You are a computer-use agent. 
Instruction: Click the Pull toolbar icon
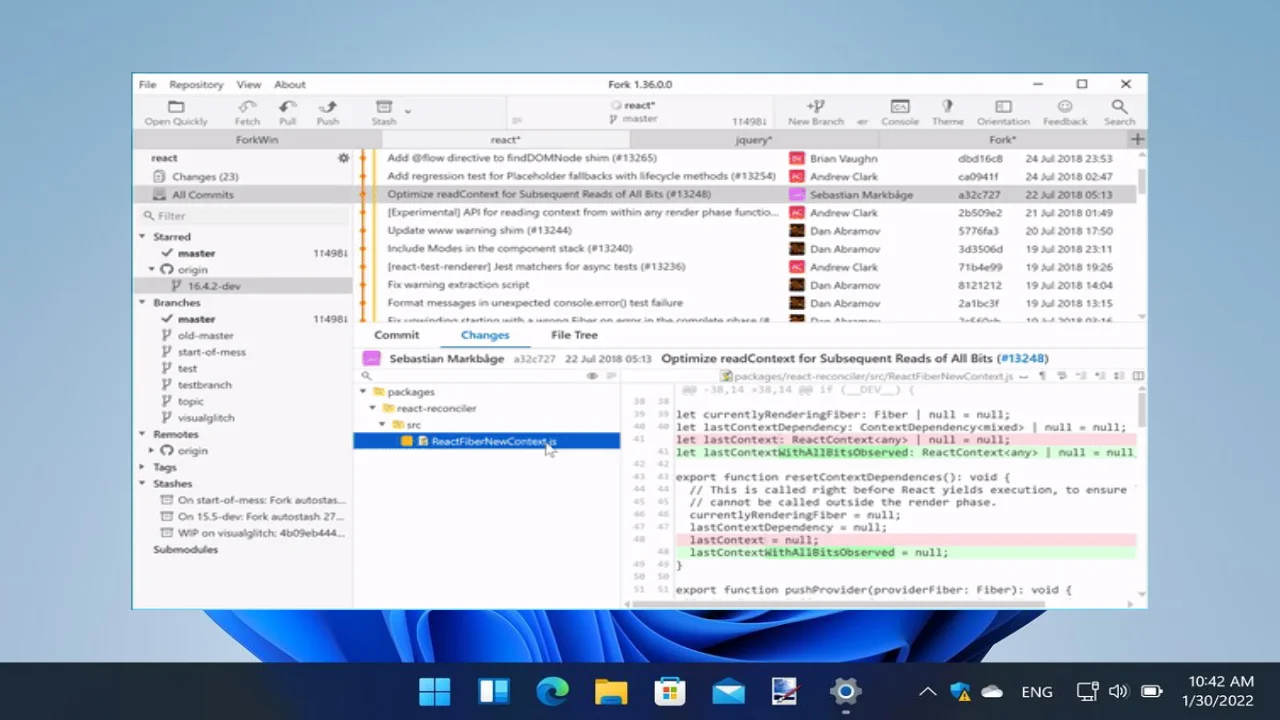(x=287, y=107)
